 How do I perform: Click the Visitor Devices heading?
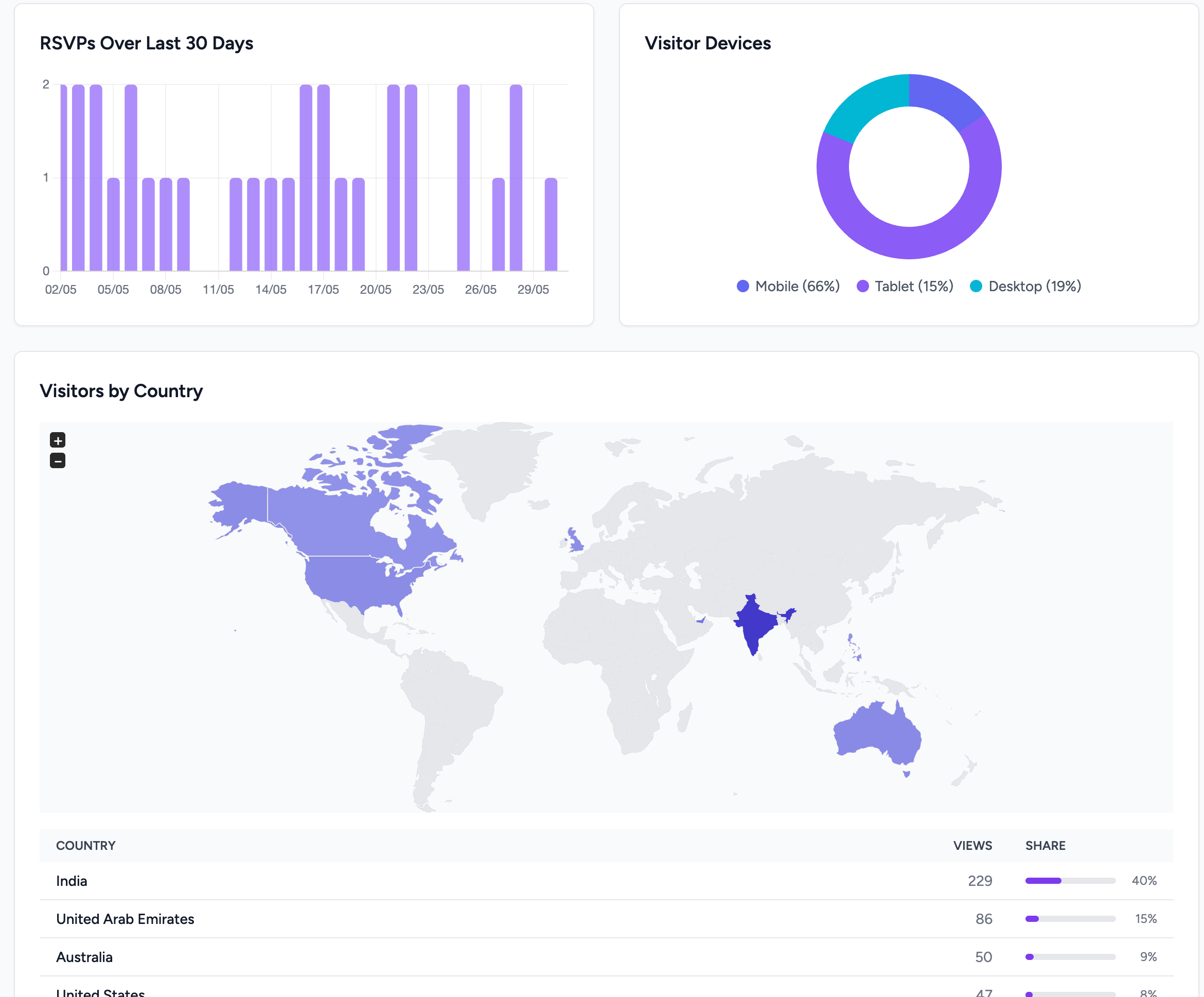tap(707, 43)
